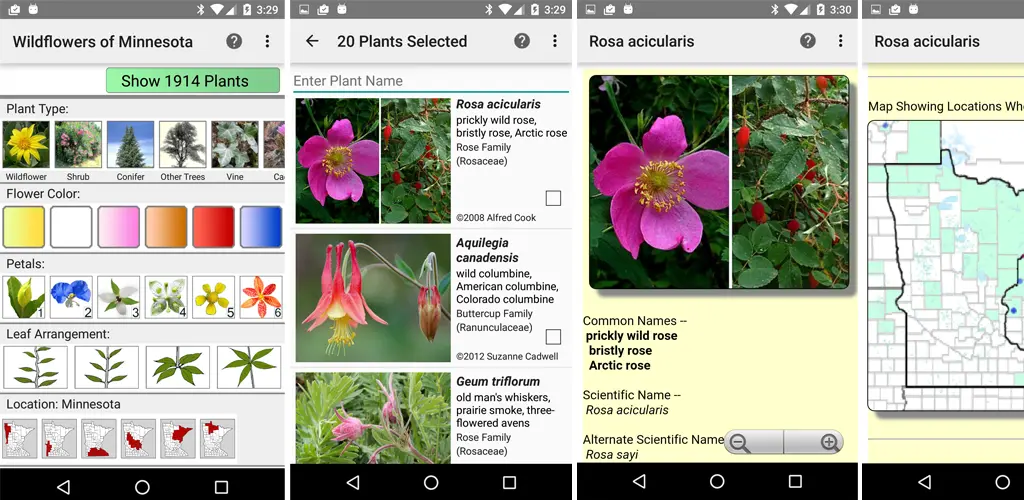Tap alternate name Rosa sayi
This screenshot has height=500, width=1024.
pos(612,455)
